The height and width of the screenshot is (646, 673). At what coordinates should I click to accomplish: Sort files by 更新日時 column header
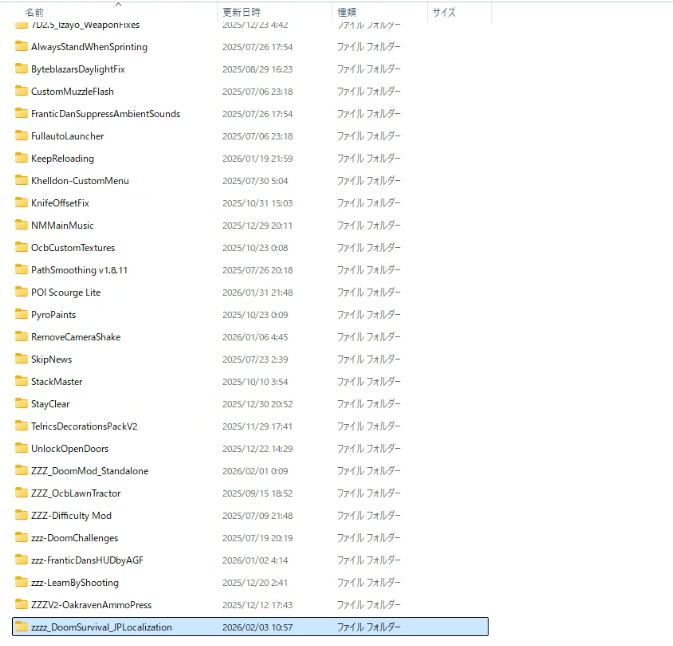pos(241,12)
